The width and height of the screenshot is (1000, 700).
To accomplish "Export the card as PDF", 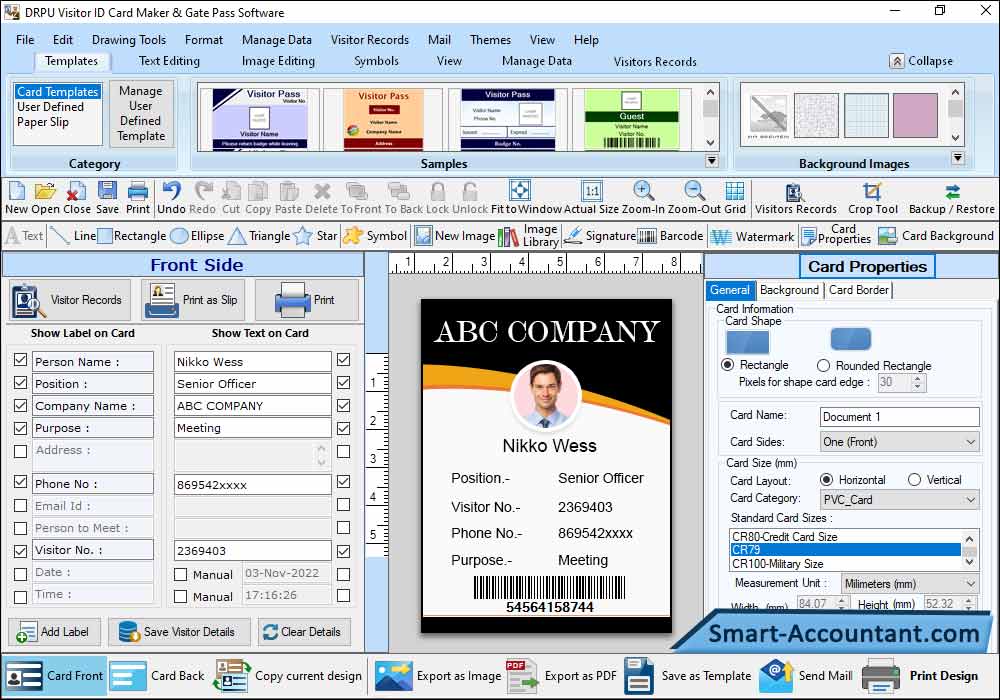I will coord(561,676).
